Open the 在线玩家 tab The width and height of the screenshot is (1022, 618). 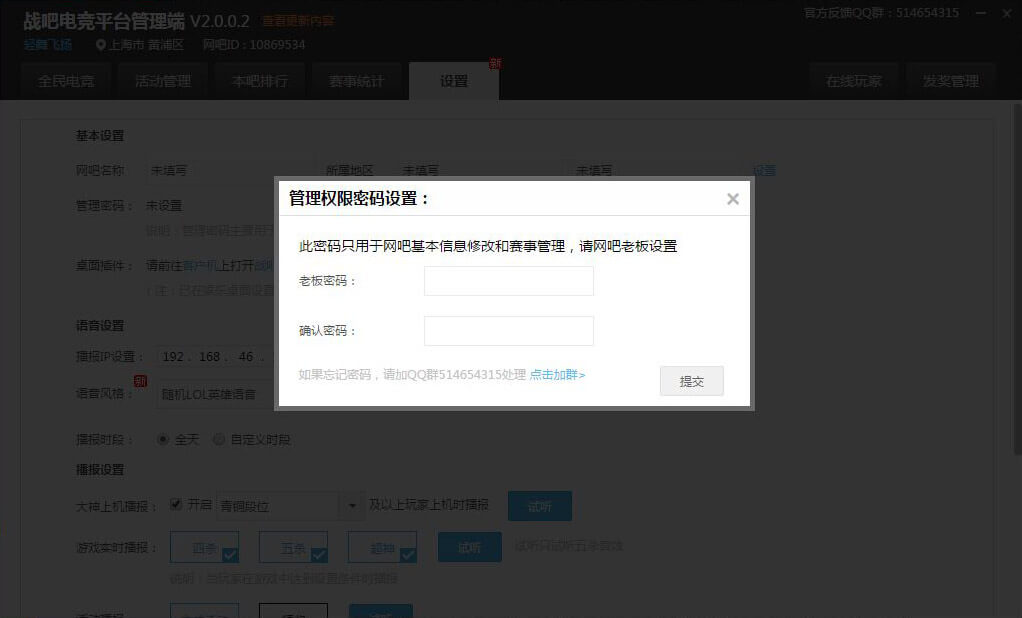click(853, 81)
